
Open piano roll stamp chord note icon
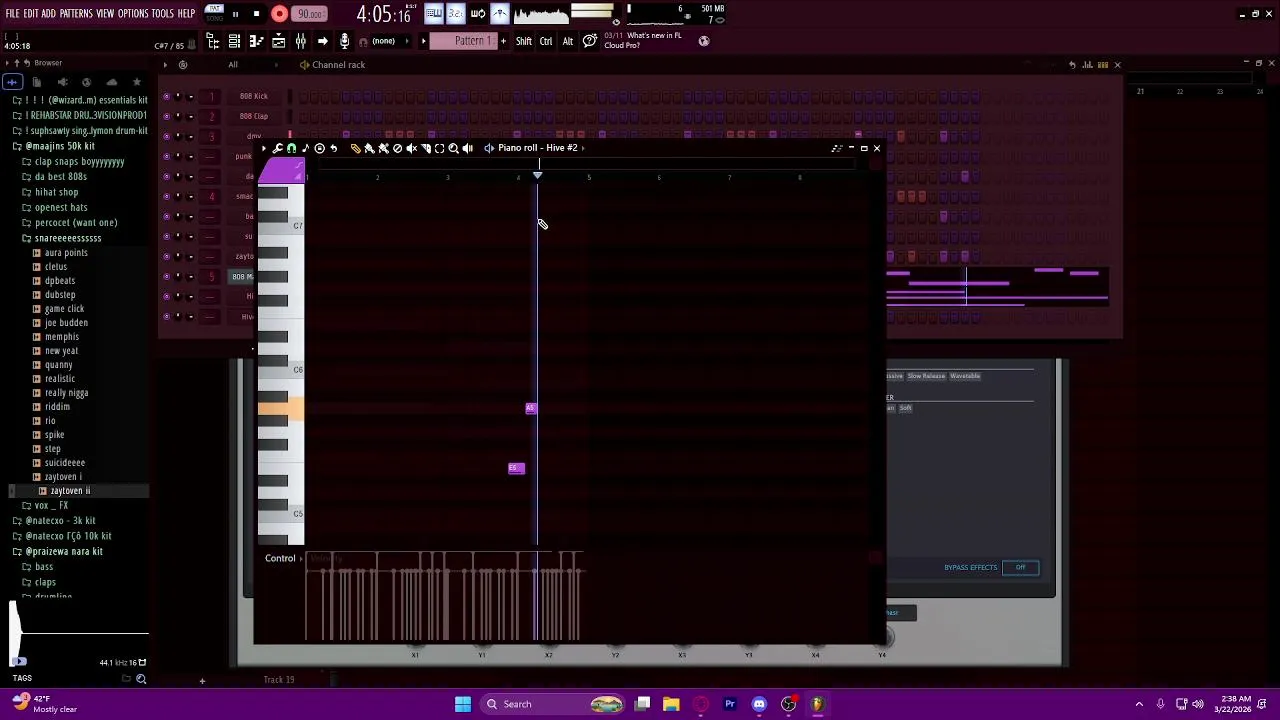[x=305, y=148]
